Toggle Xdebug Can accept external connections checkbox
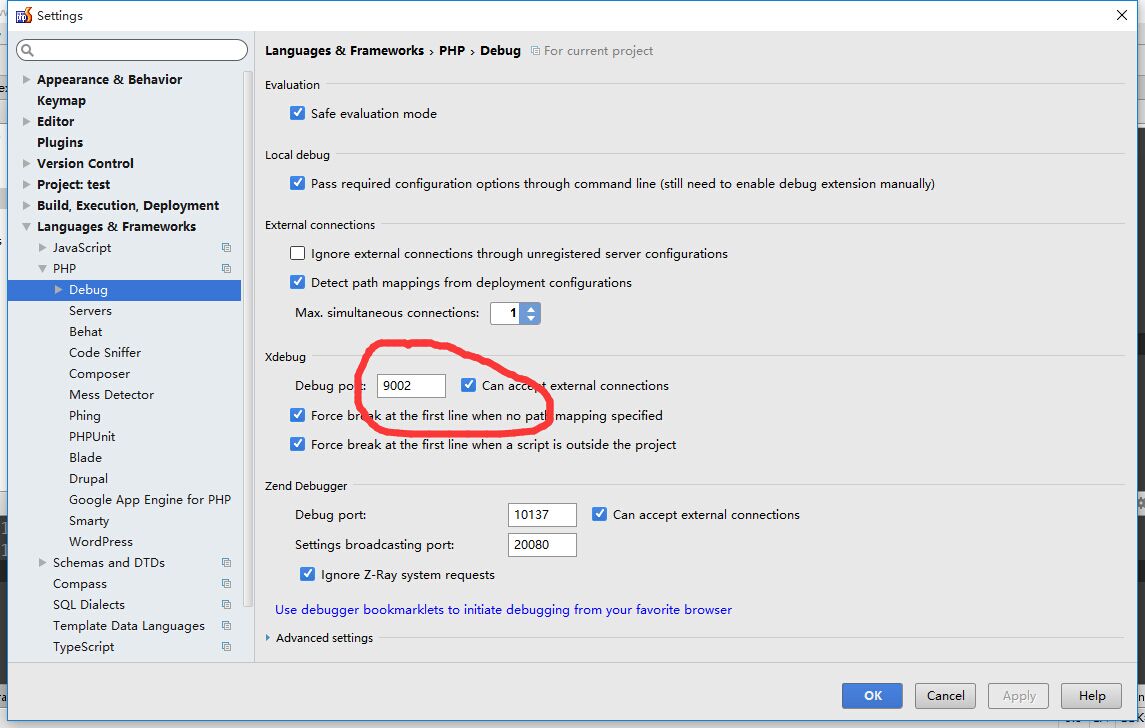The height and width of the screenshot is (728, 1145). tap(469, 386)
